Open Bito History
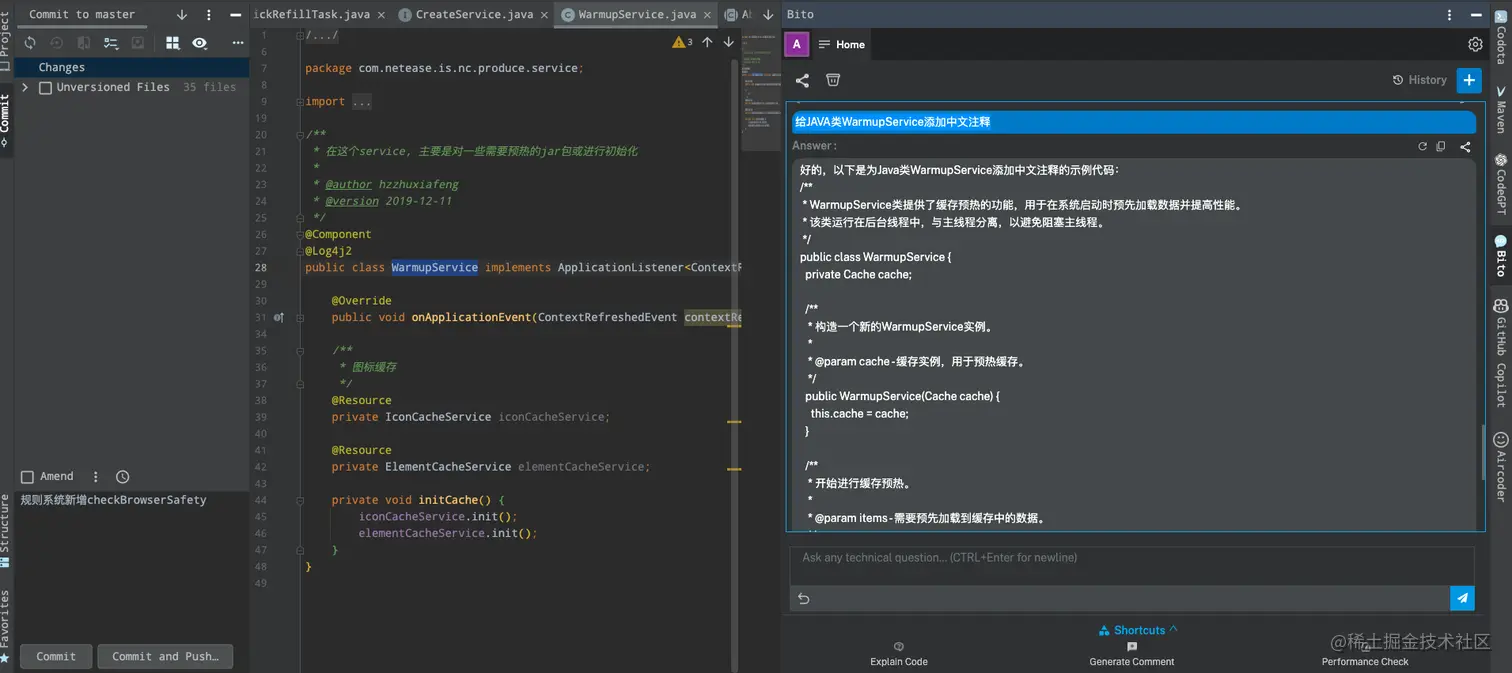1512x673 pixels. 1420,80
